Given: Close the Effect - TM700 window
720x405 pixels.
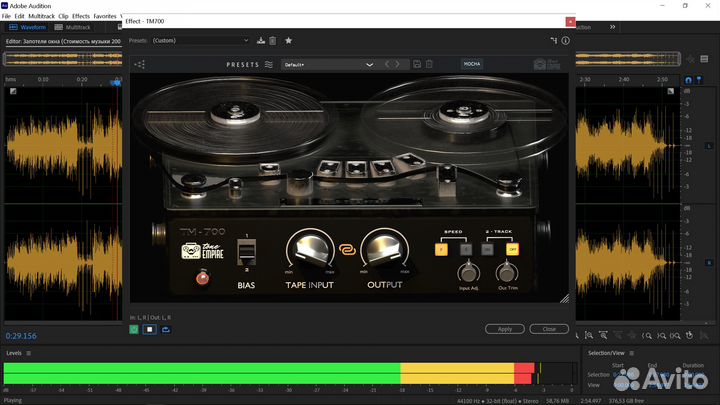Looking at the screenshot, I should 570,21.
